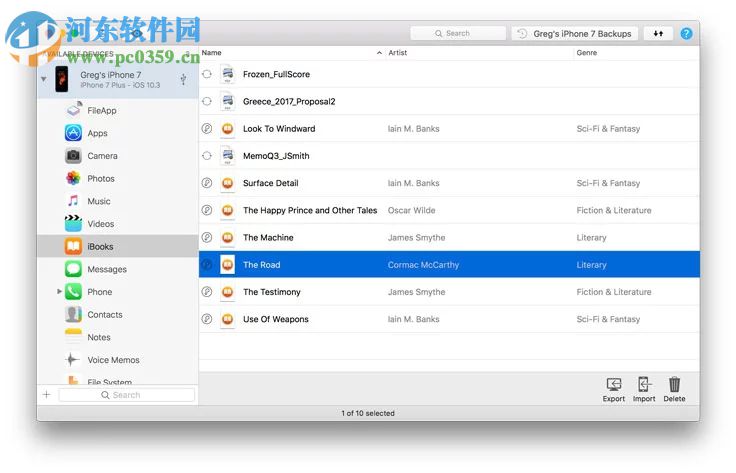Add a device with the plus button

click(x=47, y=395)
